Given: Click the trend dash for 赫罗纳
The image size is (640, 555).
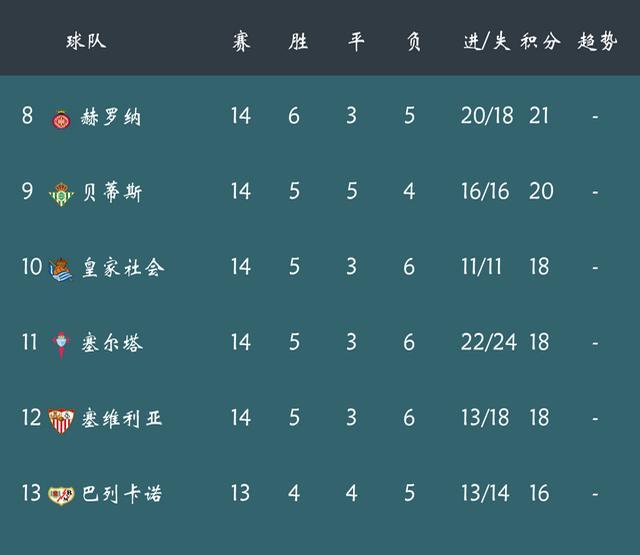Looking at the screenshot, I should pyautogui.click(x=596, y=117).
